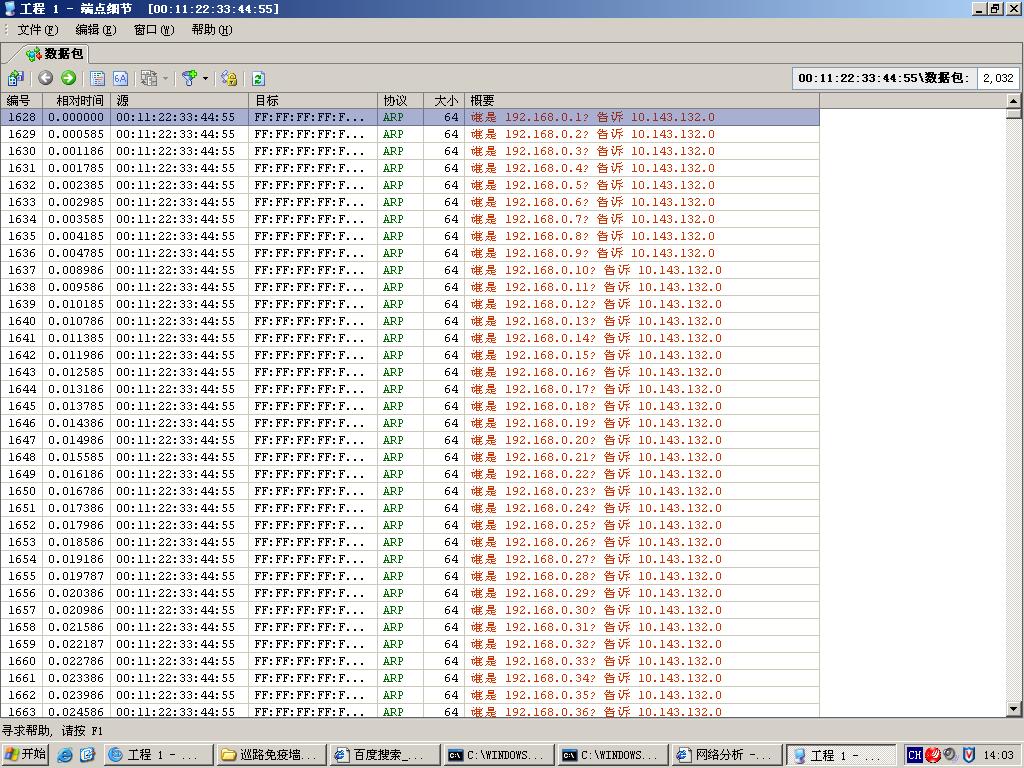
Task: Click the green refresh icon
Action: tap(258, 78)
